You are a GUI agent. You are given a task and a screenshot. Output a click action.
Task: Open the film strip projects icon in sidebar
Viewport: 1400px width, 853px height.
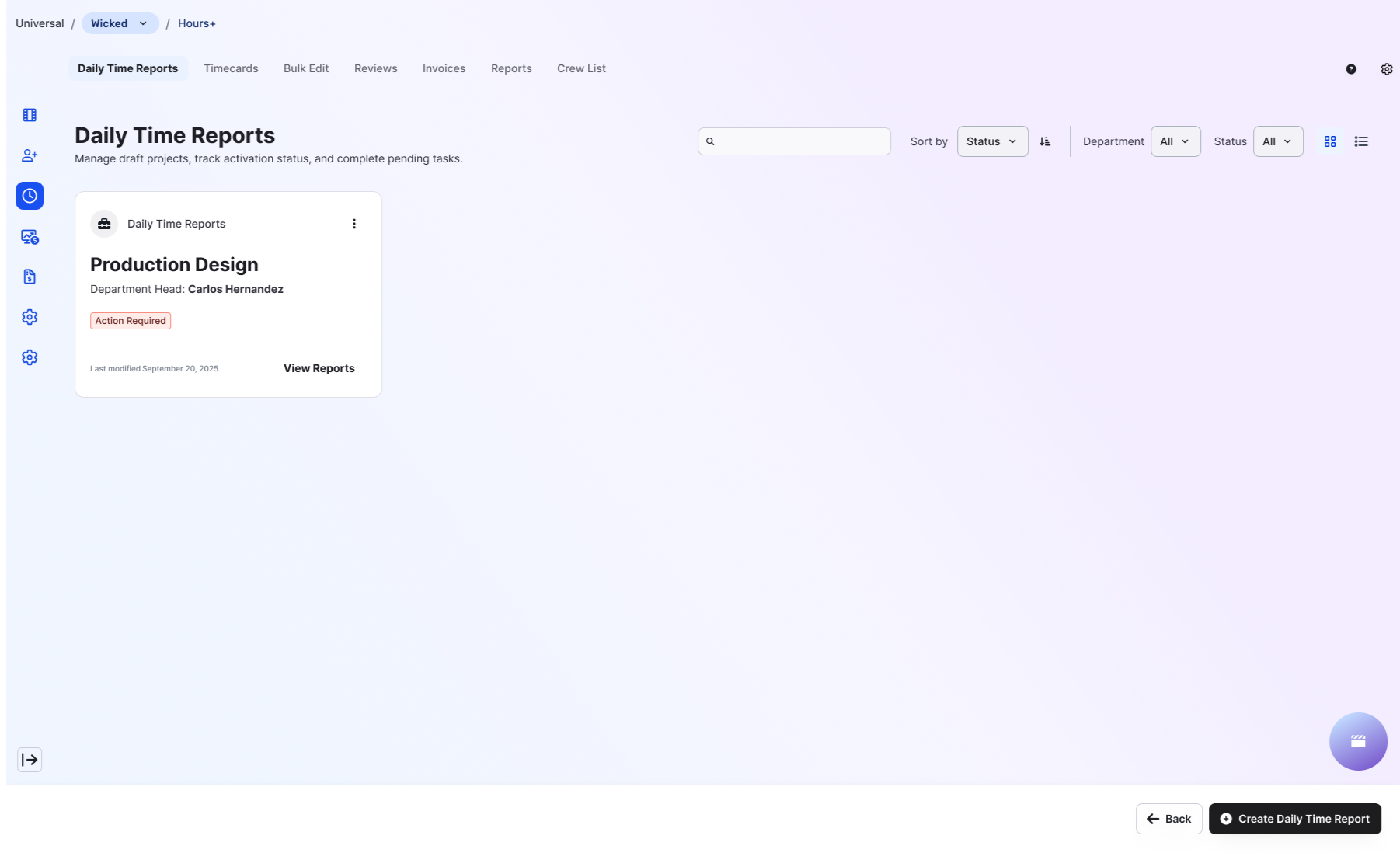click(x=30, y=114)
